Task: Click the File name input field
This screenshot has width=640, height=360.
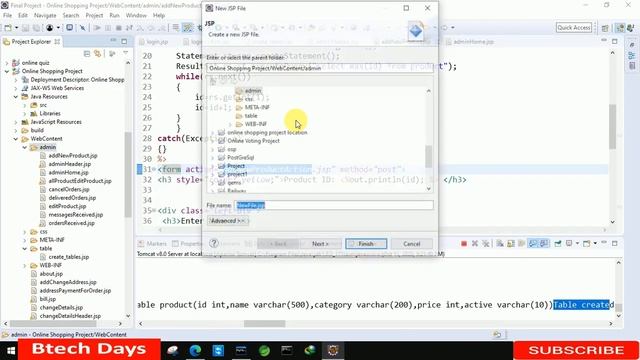Action: click(334, 205)
